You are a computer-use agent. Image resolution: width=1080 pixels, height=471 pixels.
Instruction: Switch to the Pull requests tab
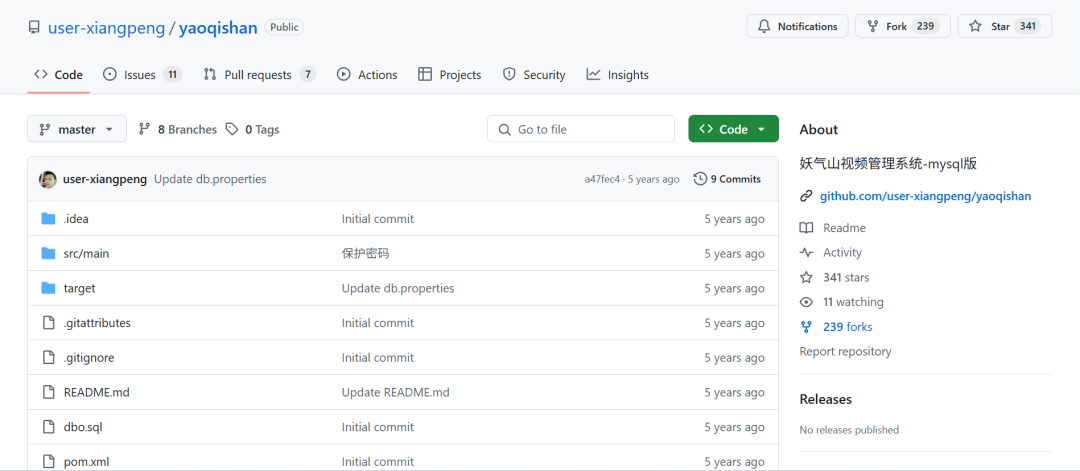[259, 74]
